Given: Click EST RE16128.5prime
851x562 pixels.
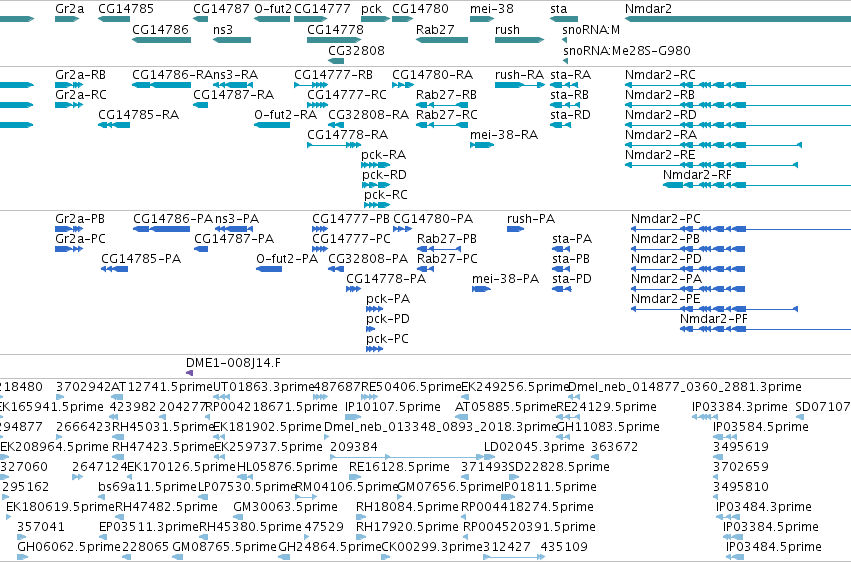Looking at the screenshot, I should click(353, 477).
